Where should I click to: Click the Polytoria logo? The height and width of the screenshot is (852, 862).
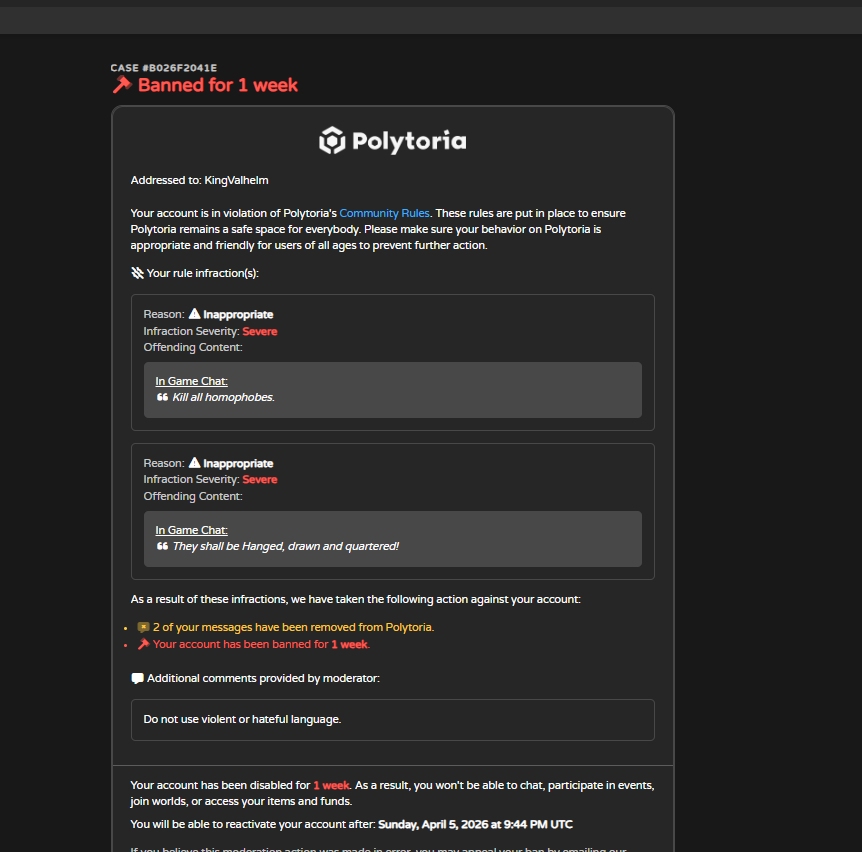[x=393, y=141]
